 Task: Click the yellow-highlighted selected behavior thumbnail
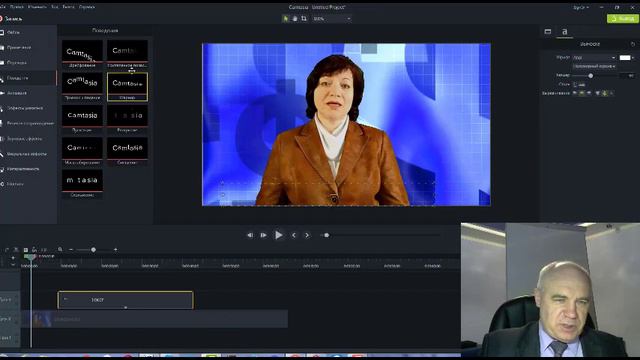point(127,87)
